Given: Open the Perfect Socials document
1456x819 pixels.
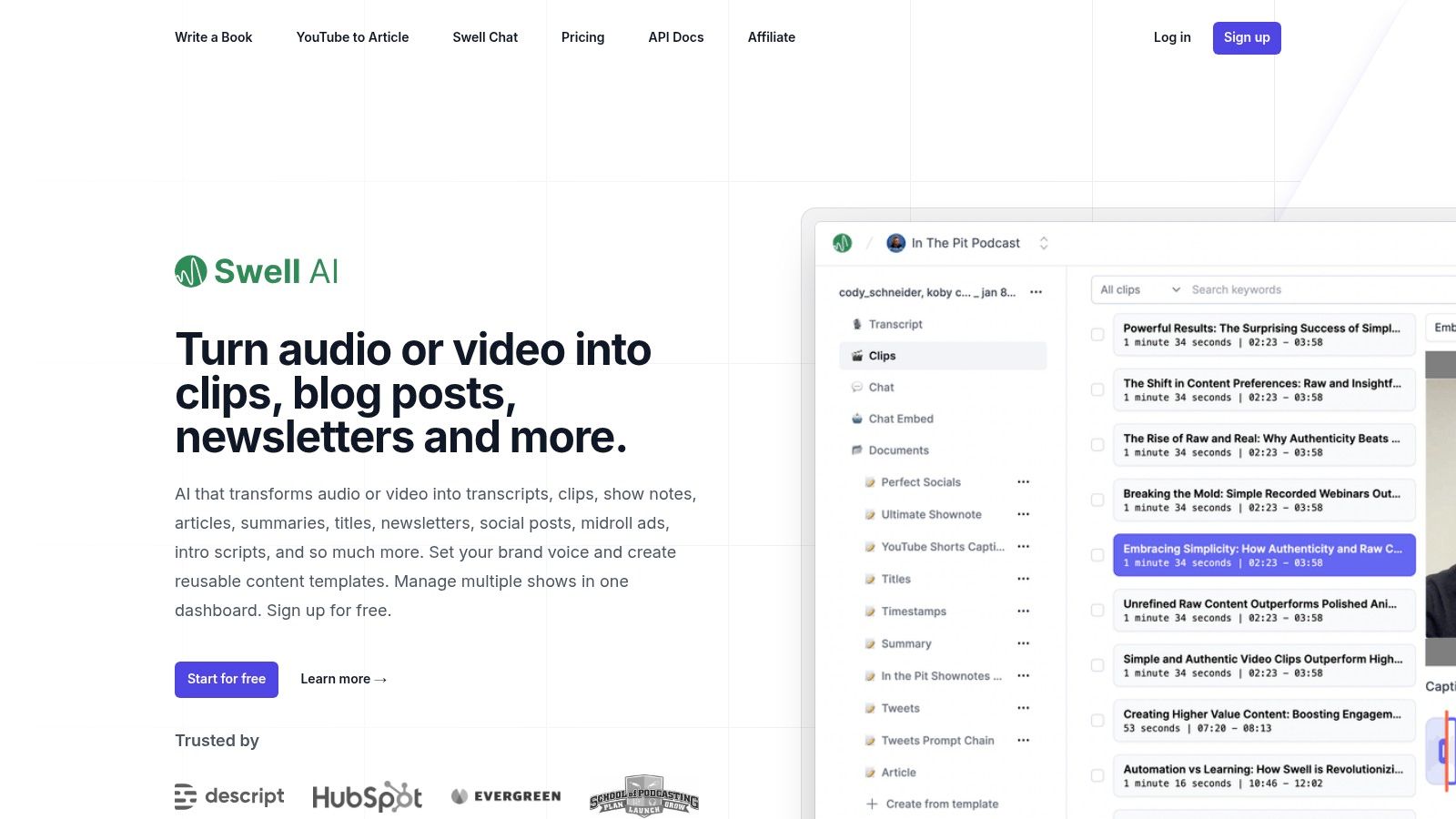Looking at the screenshot, I should tap(921, 482).
